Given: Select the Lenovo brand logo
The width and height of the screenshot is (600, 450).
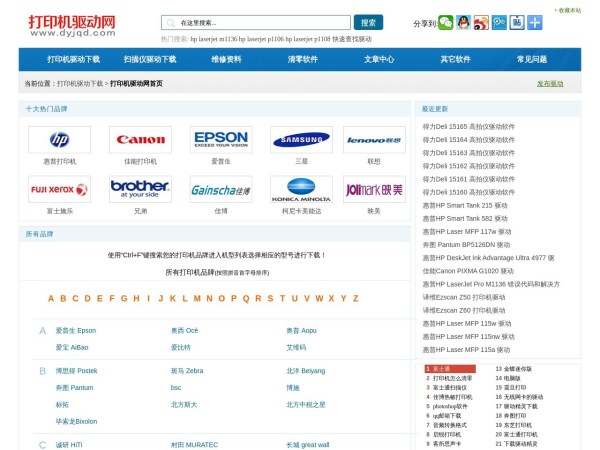Looking at the screenshot, I should click(374, 139).
